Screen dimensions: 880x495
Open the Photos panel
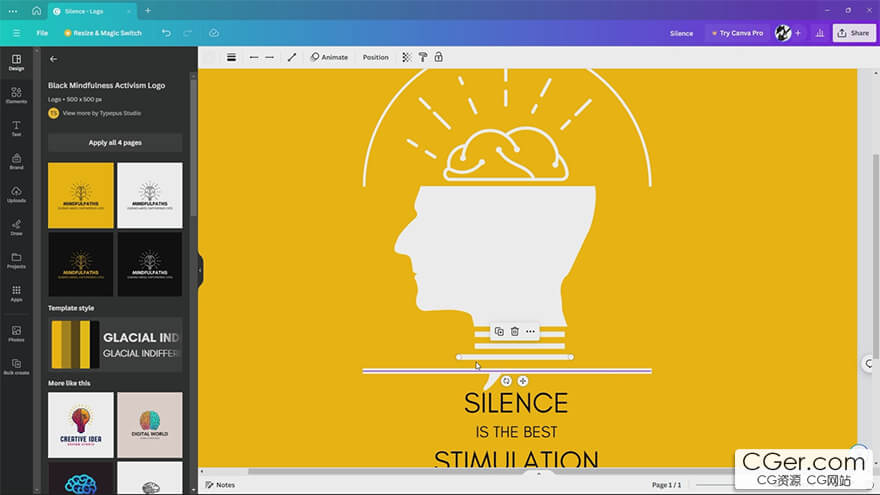pos(16,334)
